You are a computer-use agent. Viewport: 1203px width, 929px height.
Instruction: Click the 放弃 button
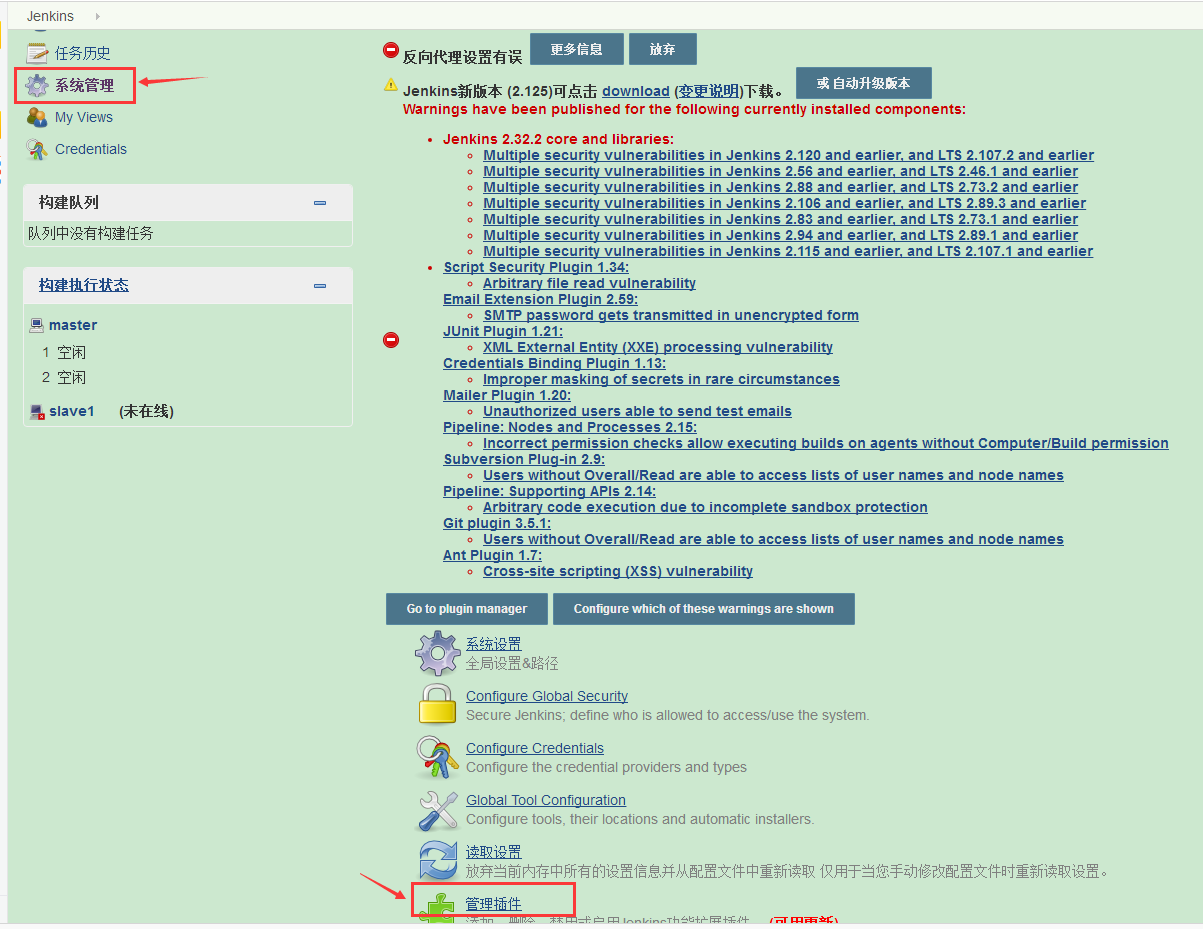click(x=662, y=49)
